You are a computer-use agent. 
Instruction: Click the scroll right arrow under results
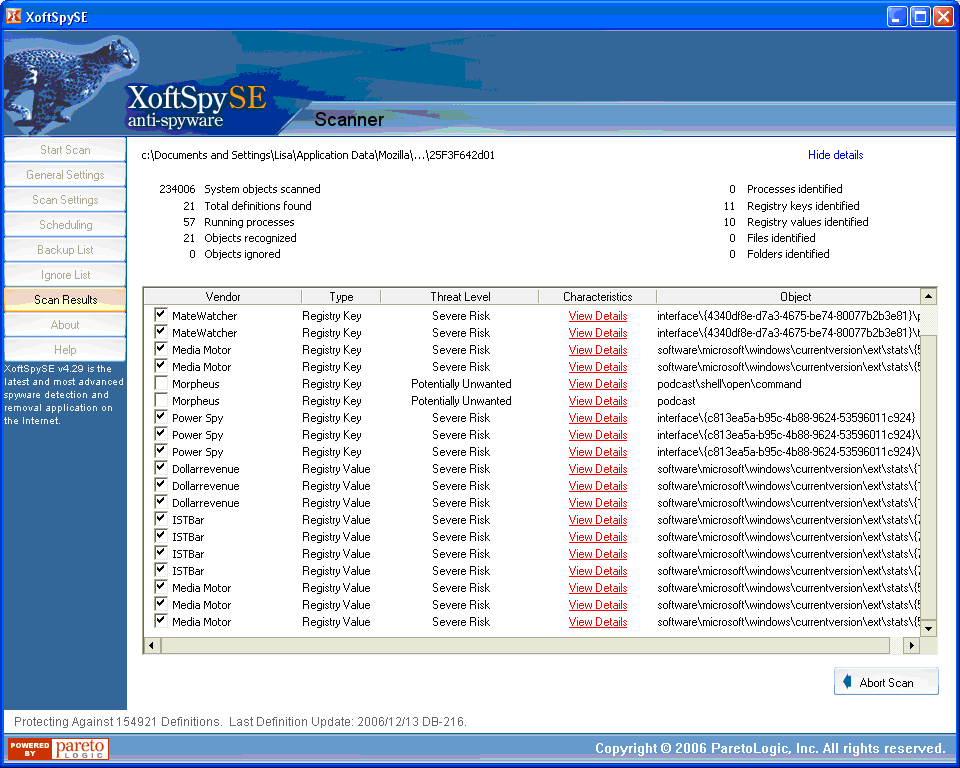point(912,645)
